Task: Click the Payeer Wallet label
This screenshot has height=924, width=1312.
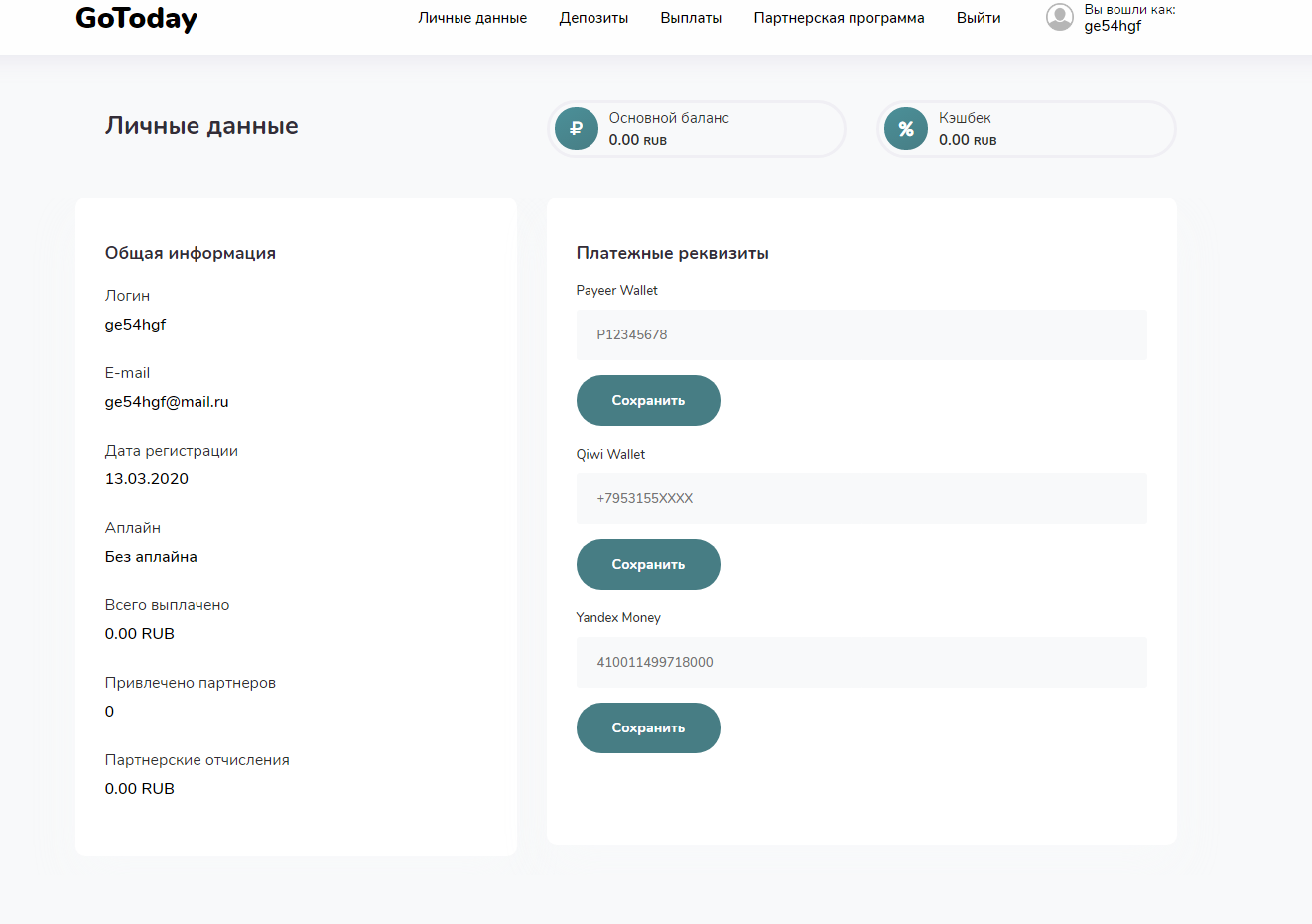Action: 617,290
